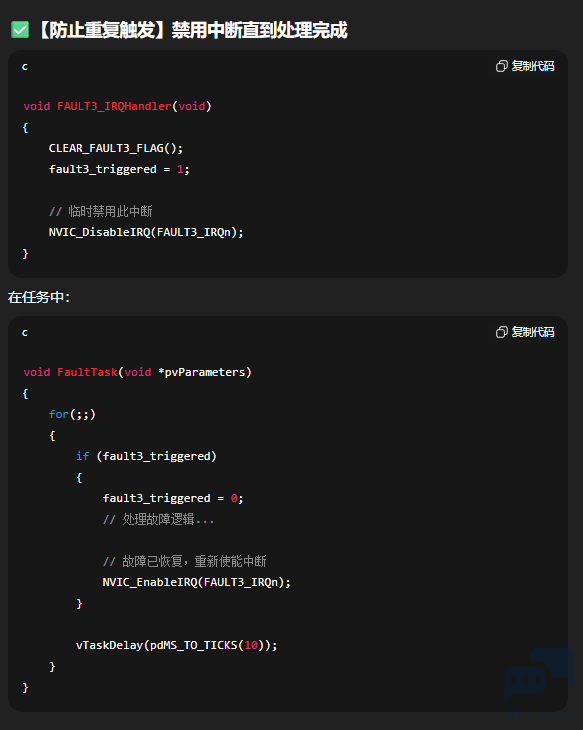Click 复制代码 label of the second code block
Image resolution: width=583 pixels, height=730 pixels.
(533, 332)
